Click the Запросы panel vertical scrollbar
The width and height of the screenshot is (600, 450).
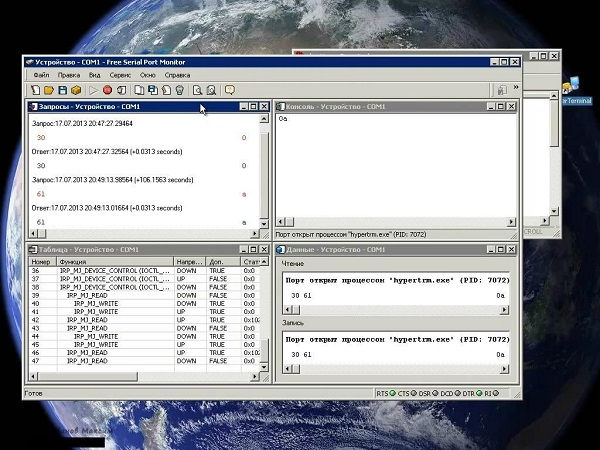[x=266, y=170]
